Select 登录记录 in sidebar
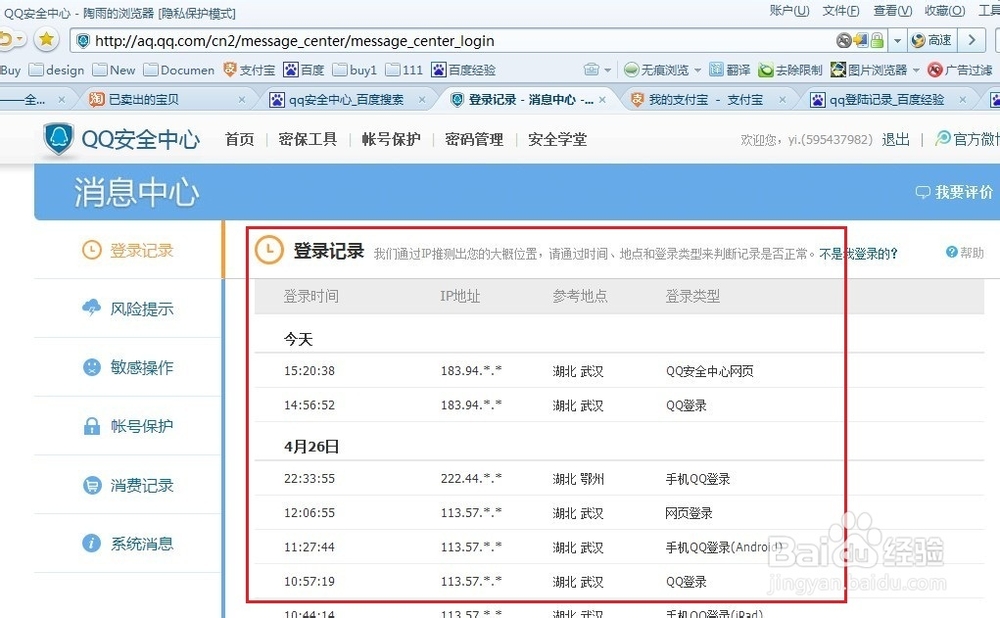Viewport: 1000px width, 618px height. [x=128, y=250]
